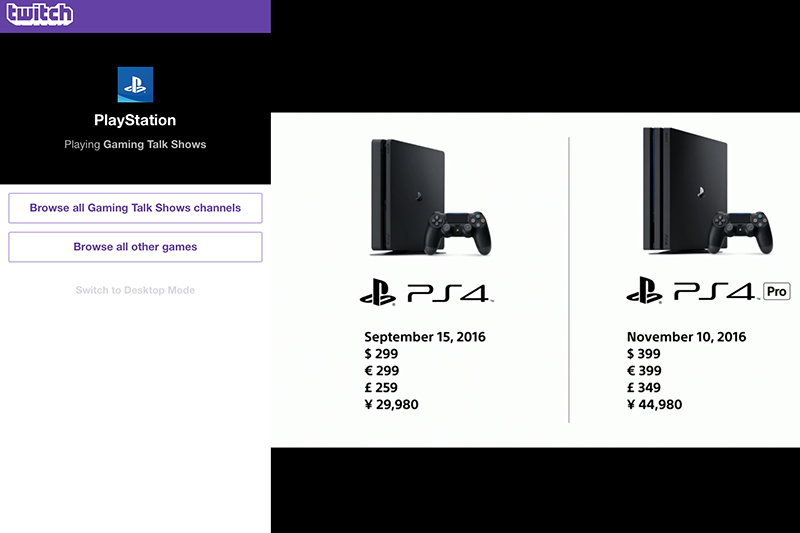The image size is (800, 533).
Task: Click the 'Pro' badge beside the PS4 logo
Action: [776, 291]
